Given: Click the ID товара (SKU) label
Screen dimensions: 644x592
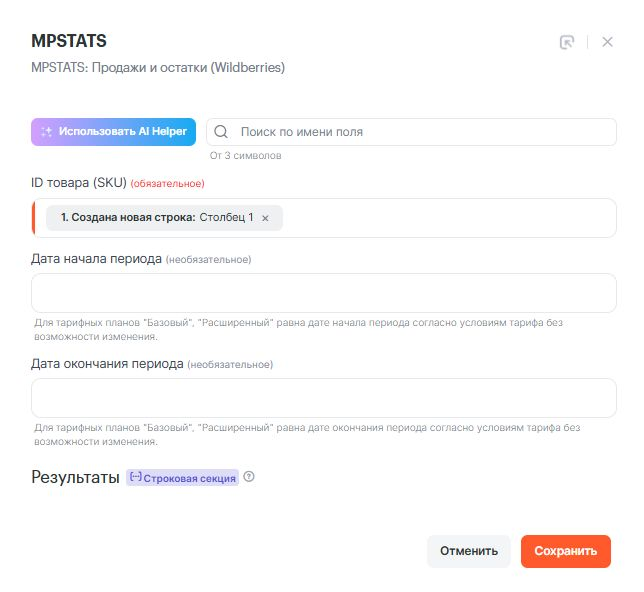Looking at the screenshot, I should (x=79, y=183).
